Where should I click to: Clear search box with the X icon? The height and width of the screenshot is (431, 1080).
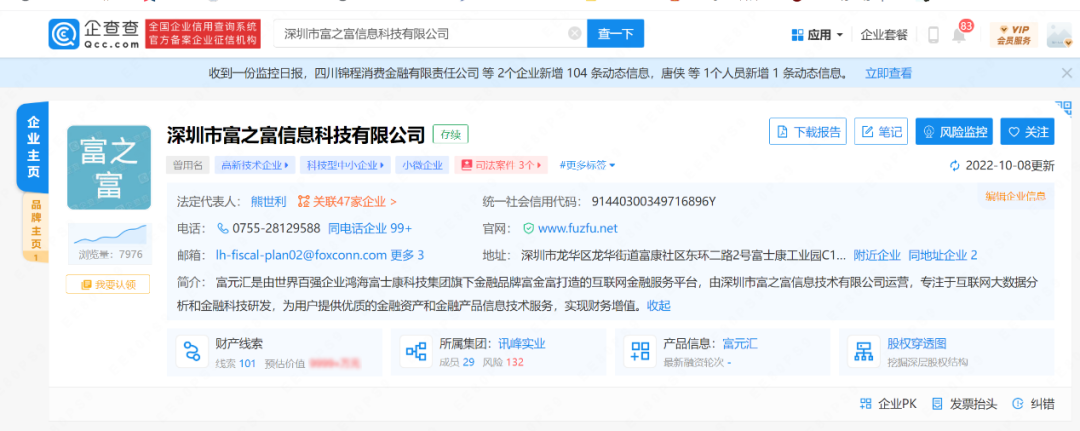coord(574,34)
